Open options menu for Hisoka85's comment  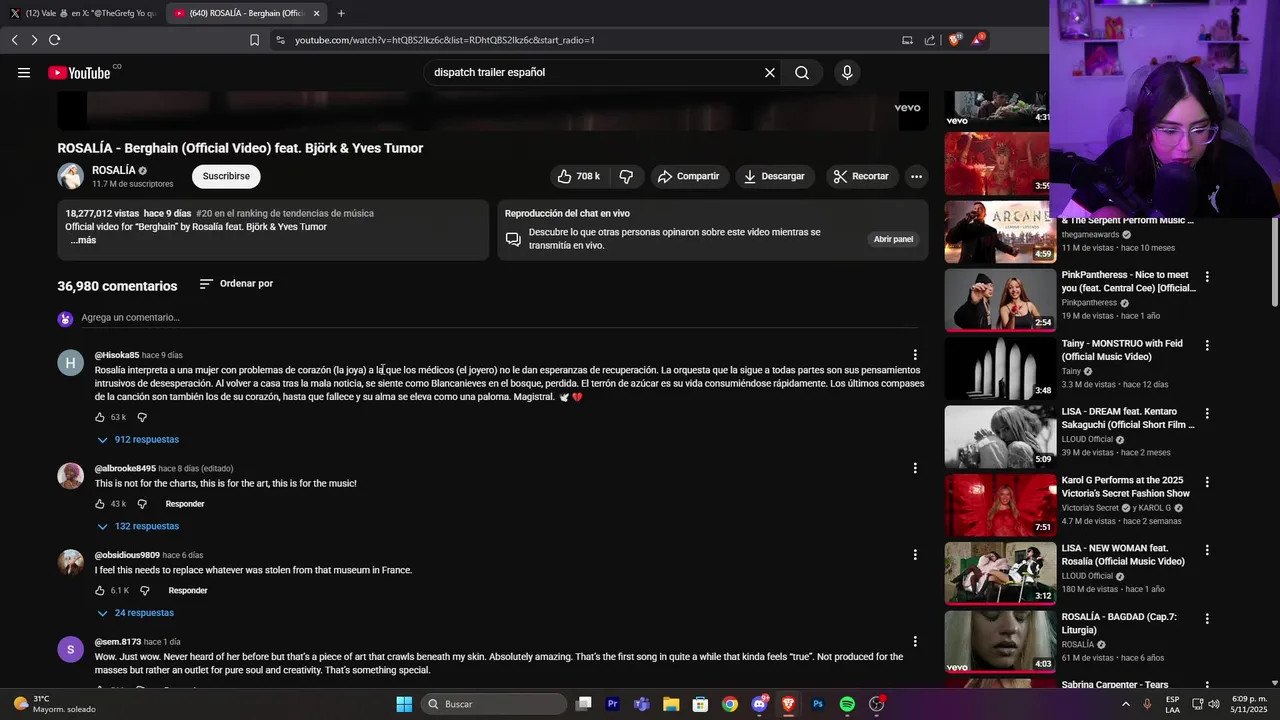tap(915, 355)
